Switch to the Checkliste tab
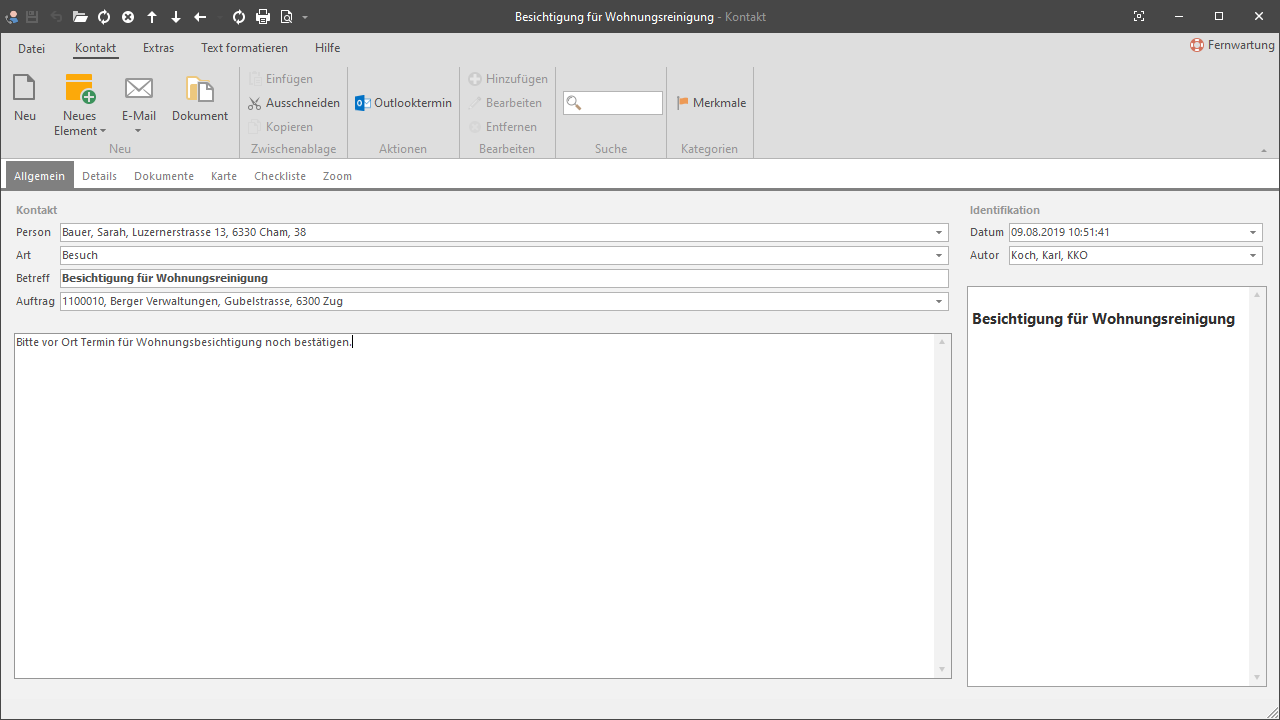The image size is (1280, 720). 280,176
